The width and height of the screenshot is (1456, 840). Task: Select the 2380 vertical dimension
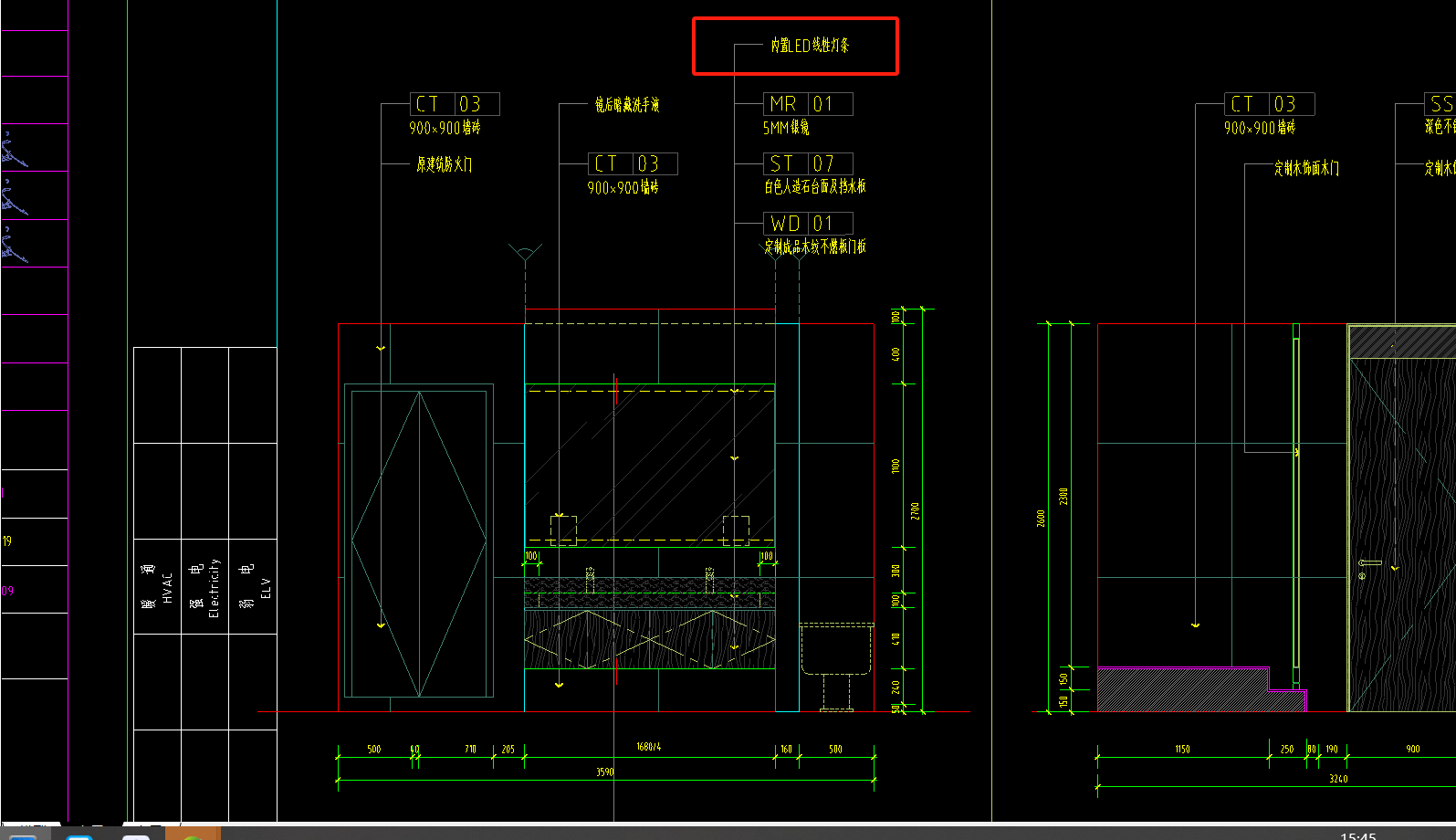coord(1063,497)
